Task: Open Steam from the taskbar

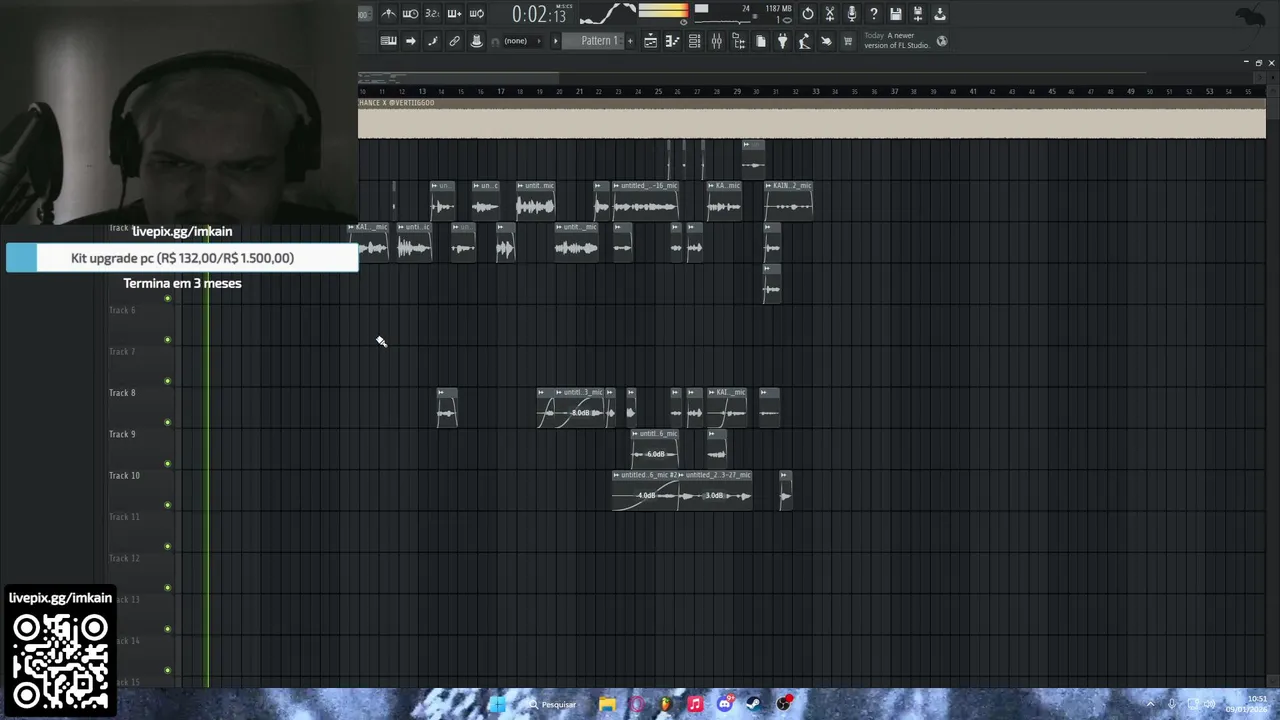Action: pyautogui.click(x=754, y=704)
